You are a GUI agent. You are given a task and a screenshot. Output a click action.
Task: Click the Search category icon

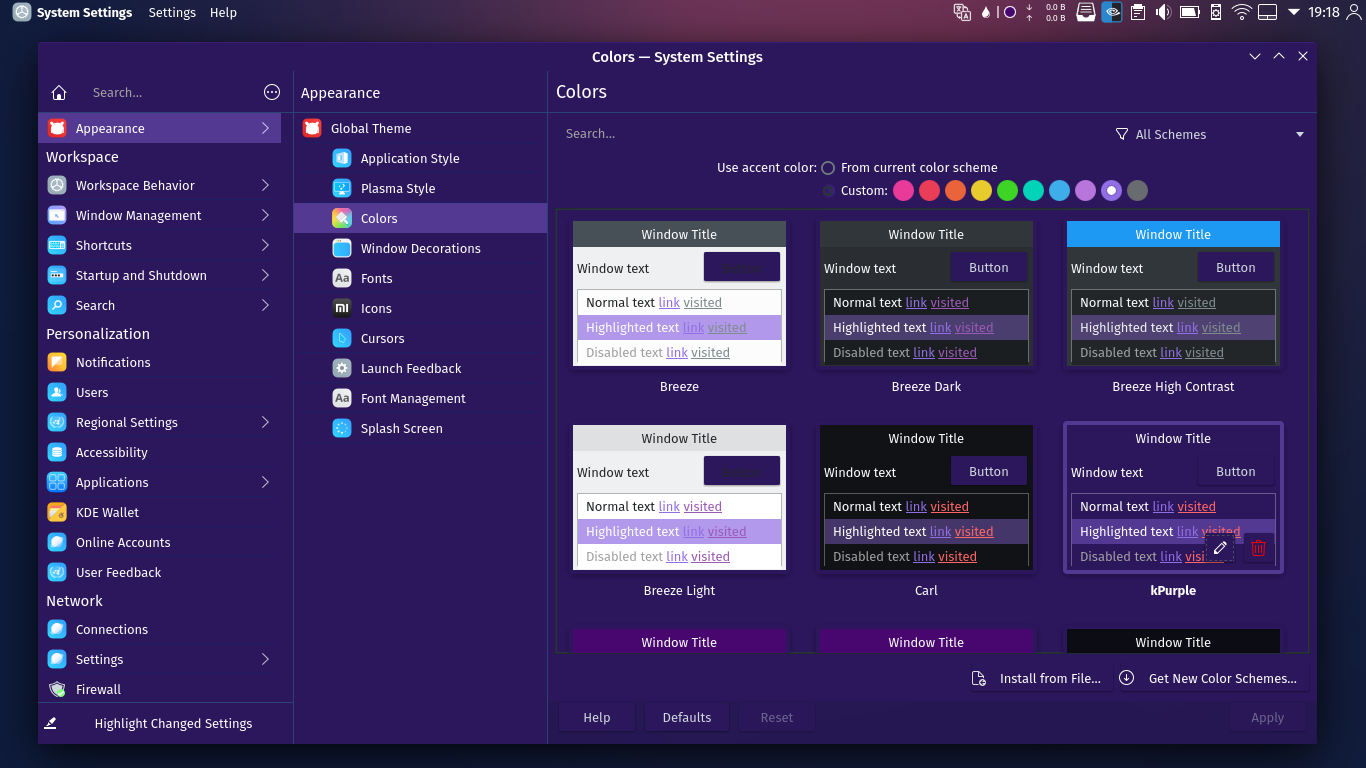point(57,305)
